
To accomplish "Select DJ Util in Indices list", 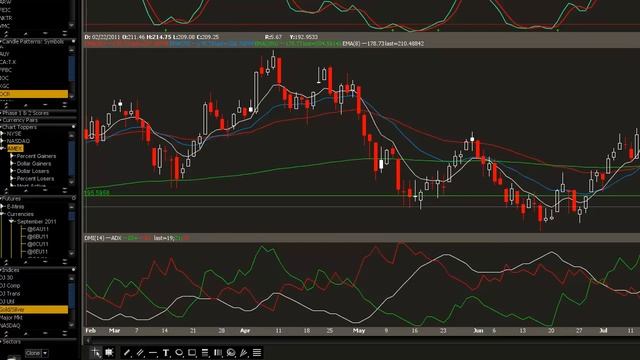I will (x=7, y=302).
